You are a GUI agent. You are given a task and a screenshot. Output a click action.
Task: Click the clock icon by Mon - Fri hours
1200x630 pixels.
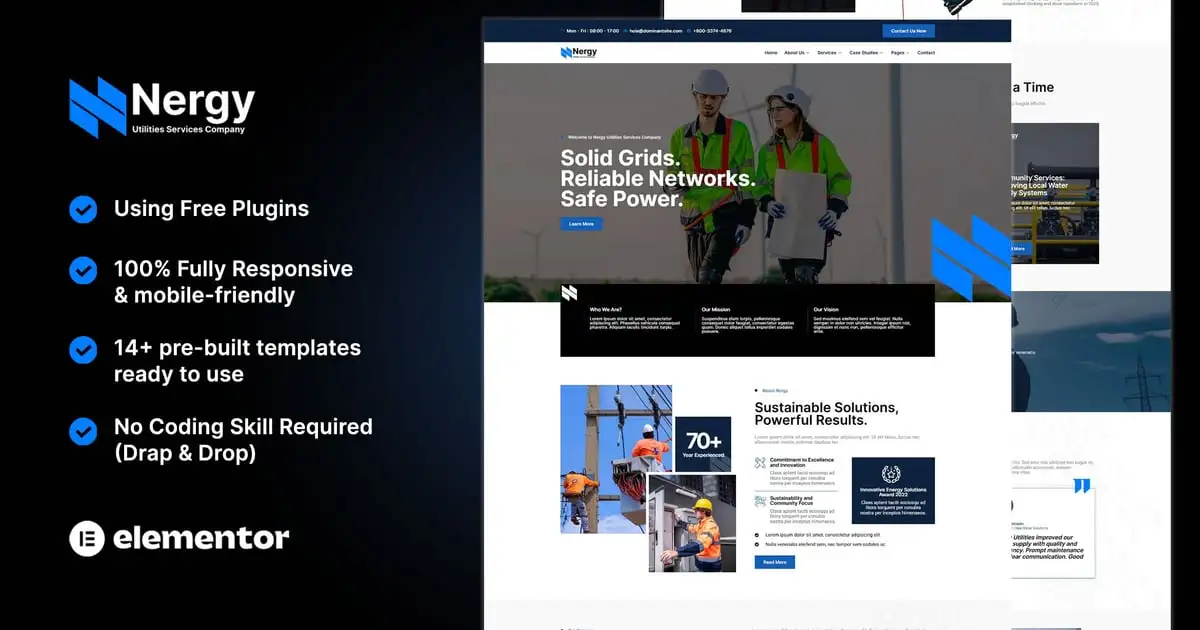pyautogui.click(x=563, y=31)
